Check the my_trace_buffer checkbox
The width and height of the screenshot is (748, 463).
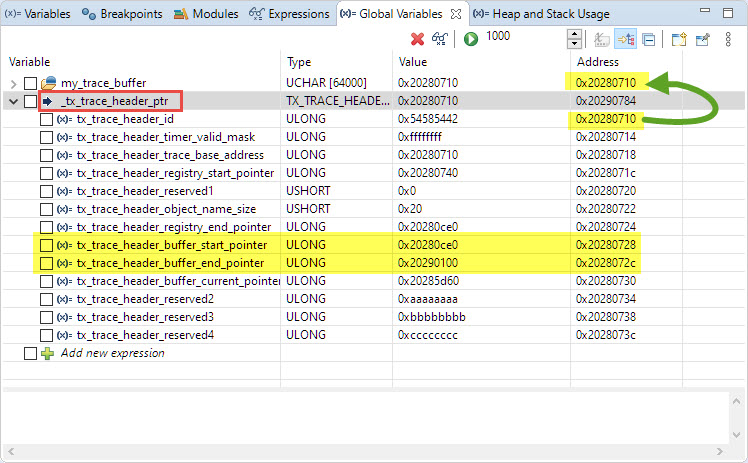point(30,83)
